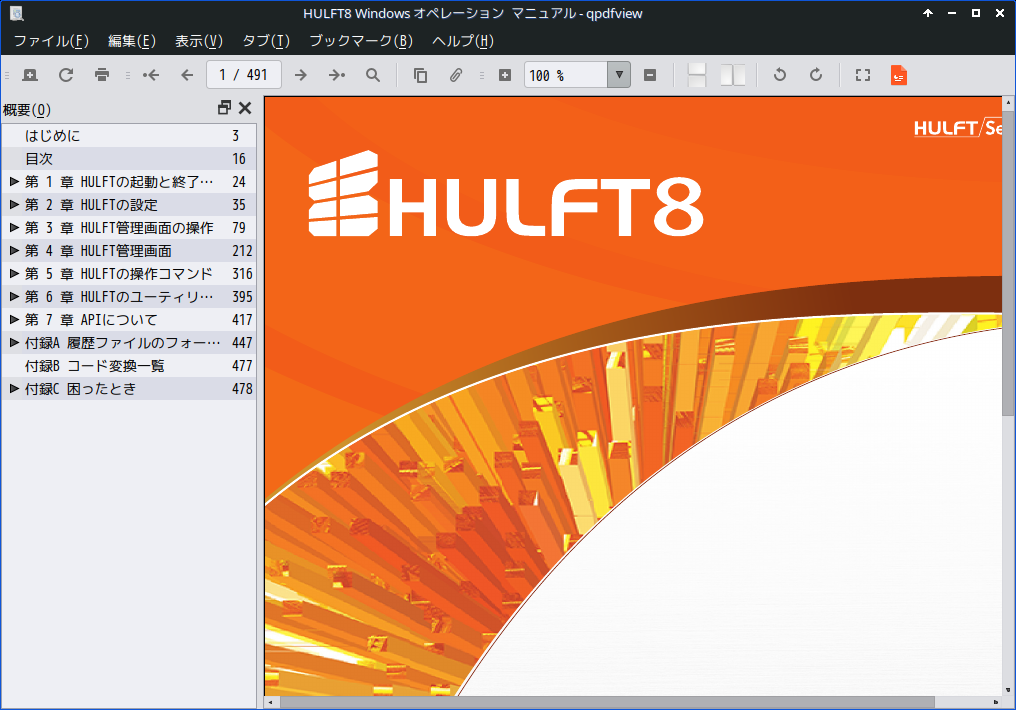
Task: Go to the previous page arrow
Action: tap(186, 75)
